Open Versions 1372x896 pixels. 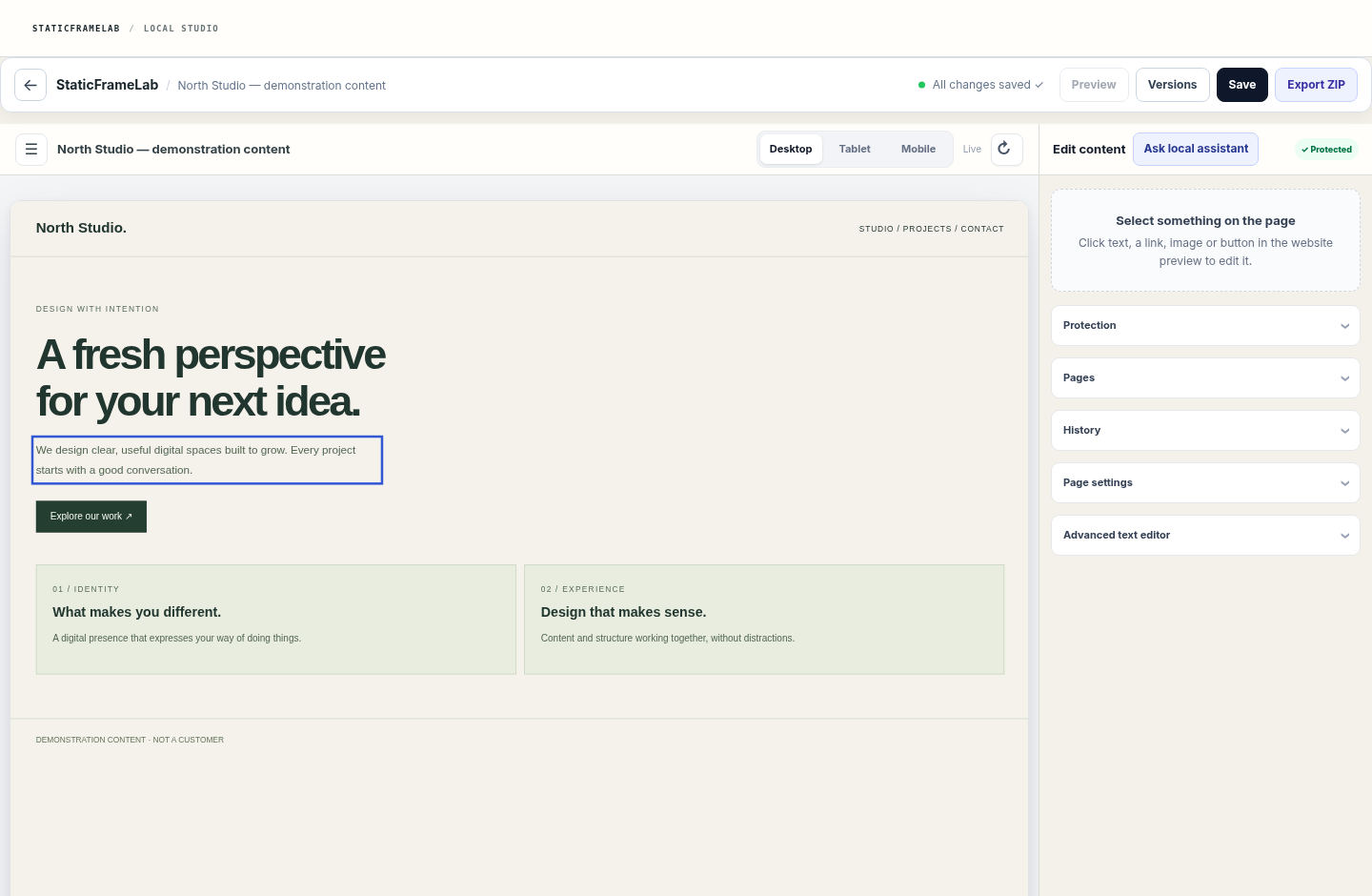(x=1172, y=85)
